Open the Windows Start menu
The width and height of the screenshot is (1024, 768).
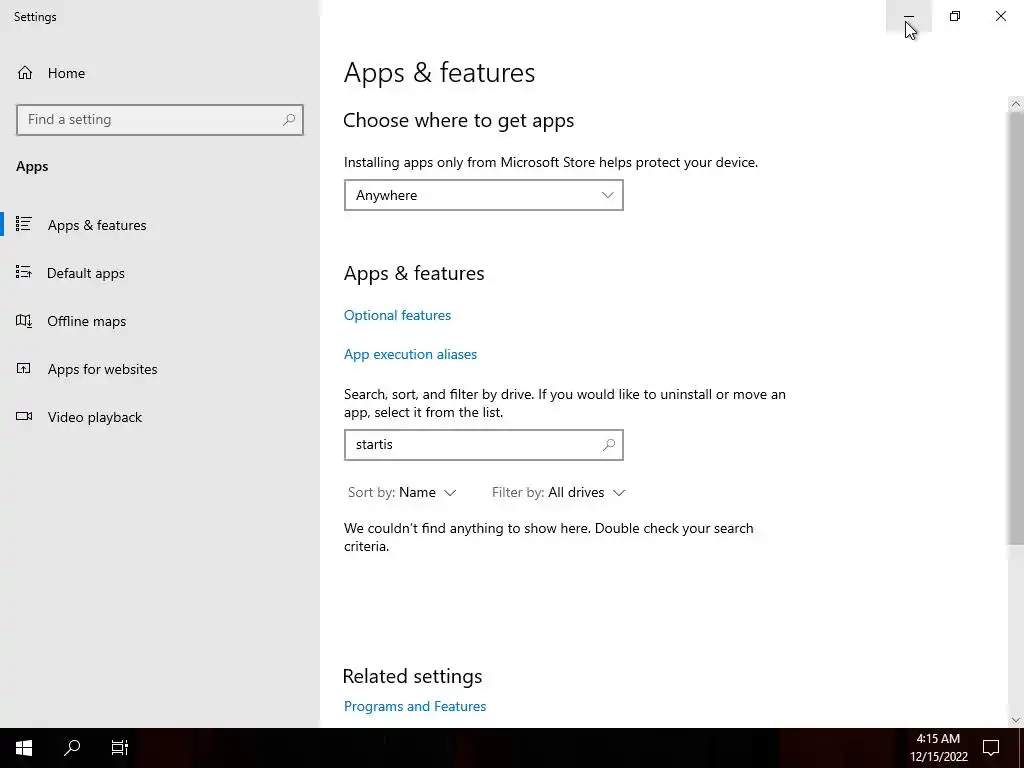pyautogui.click(x=24, y=748)
